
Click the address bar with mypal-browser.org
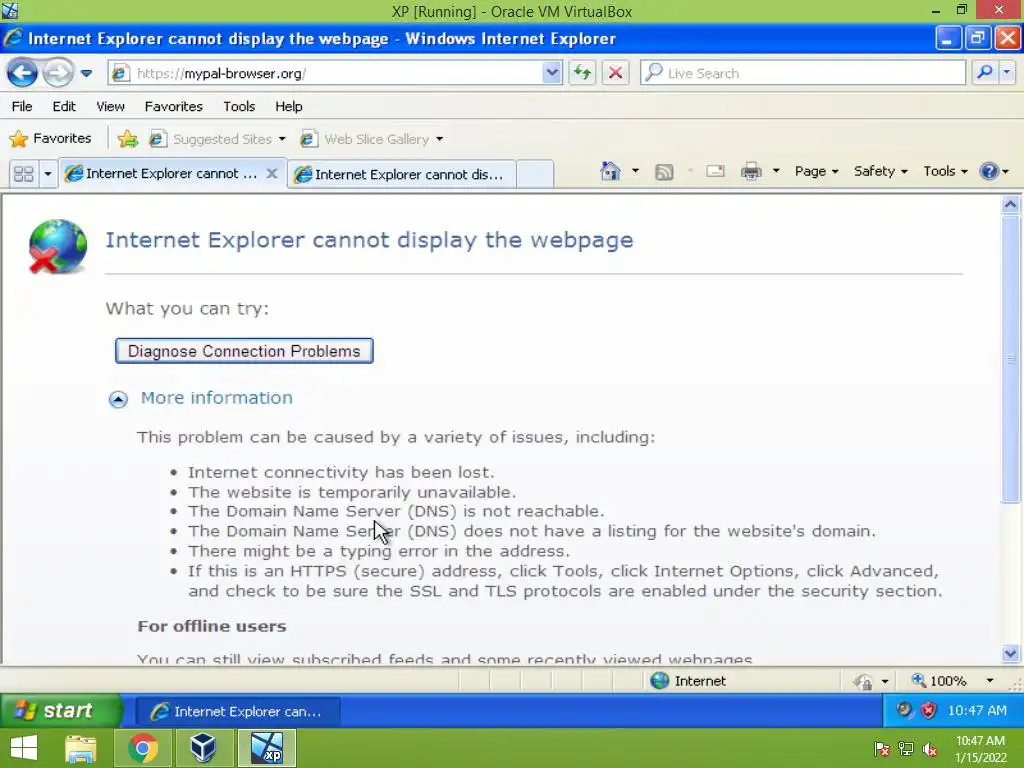325,73
